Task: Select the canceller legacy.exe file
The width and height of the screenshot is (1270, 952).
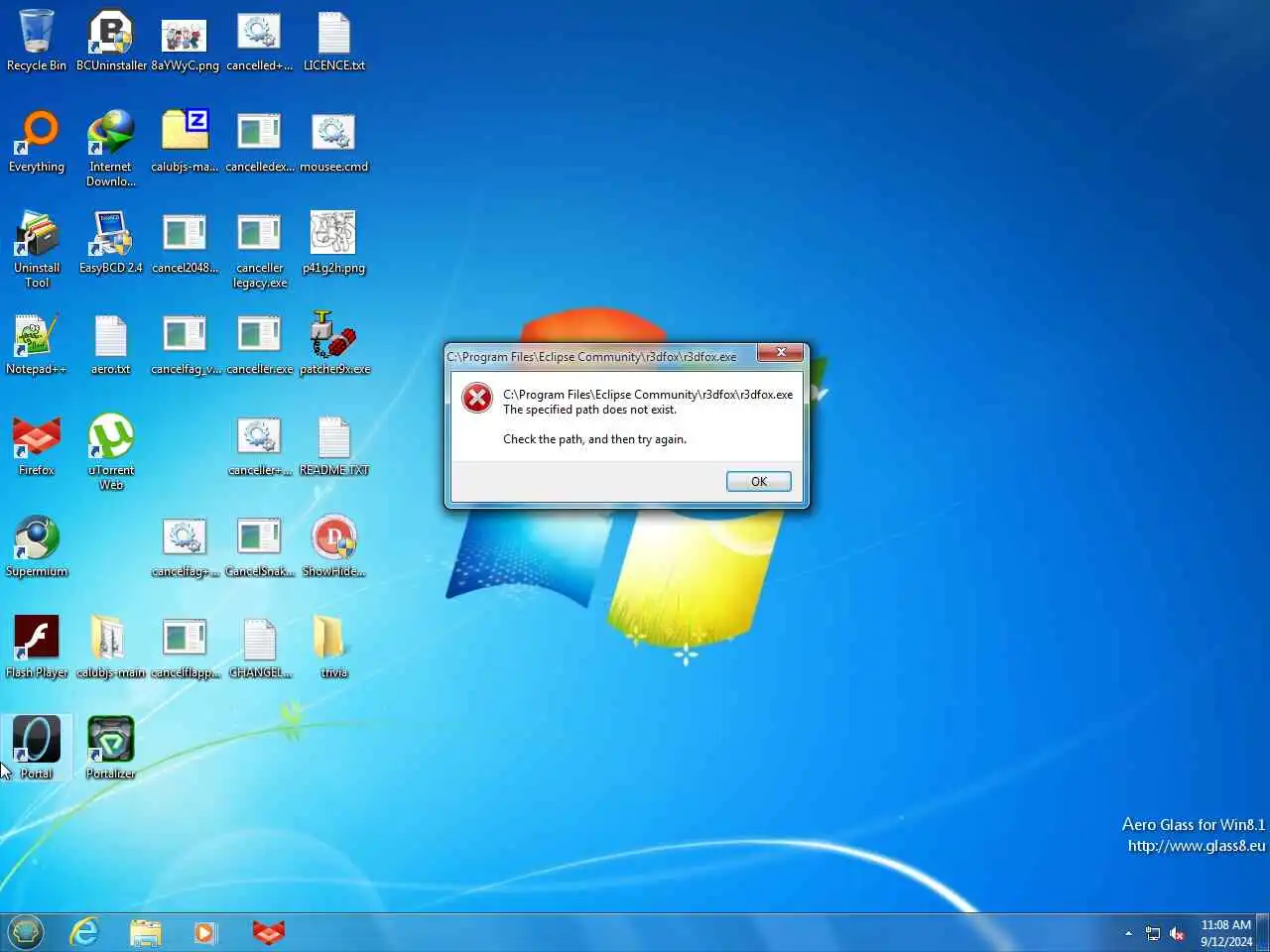Action: (259, 250)
